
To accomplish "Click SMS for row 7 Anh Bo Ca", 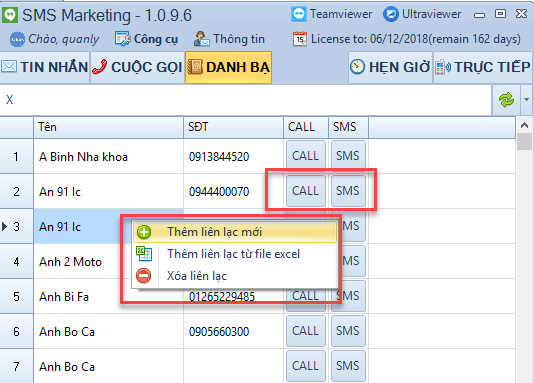I will 348,366.
